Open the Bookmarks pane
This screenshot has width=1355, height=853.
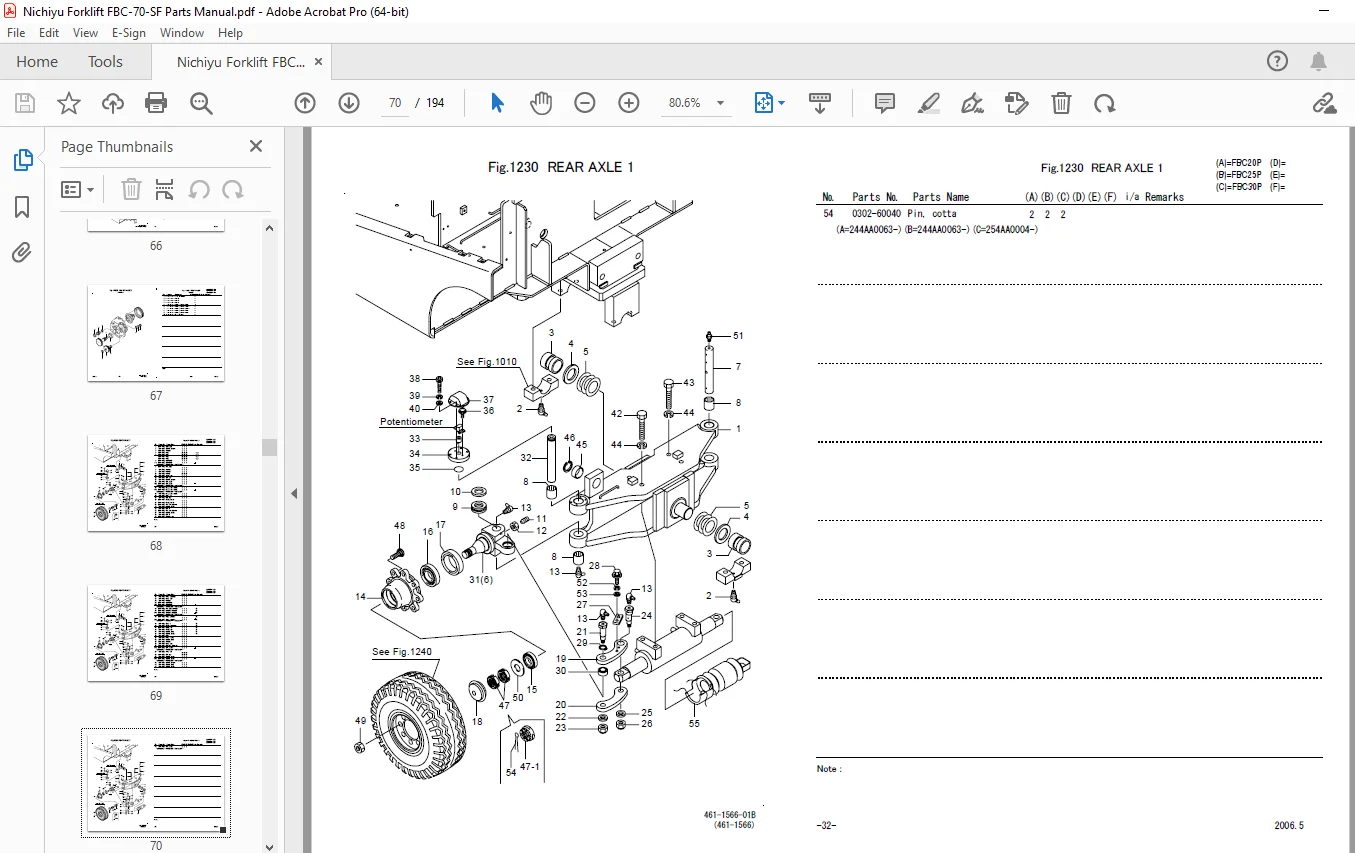pyautogui.click(x=22, y=207)
